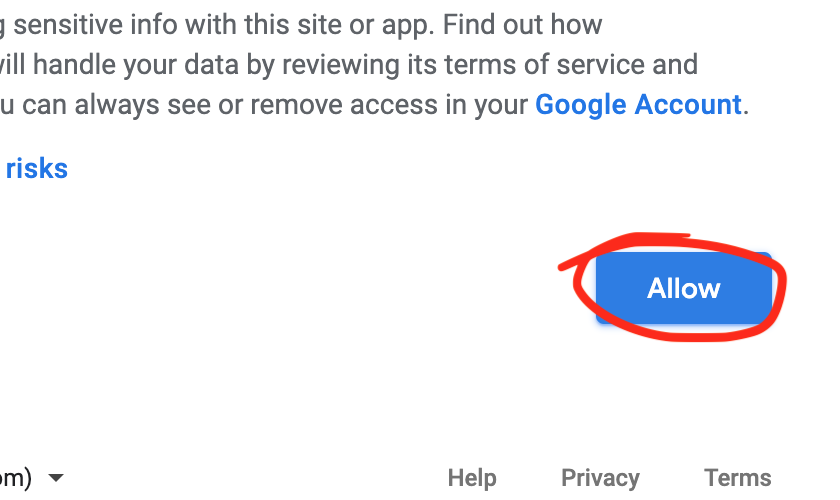840x500 pixels.
Task: View the Privacy policy from the footer
Action: [x=600, y=477]
